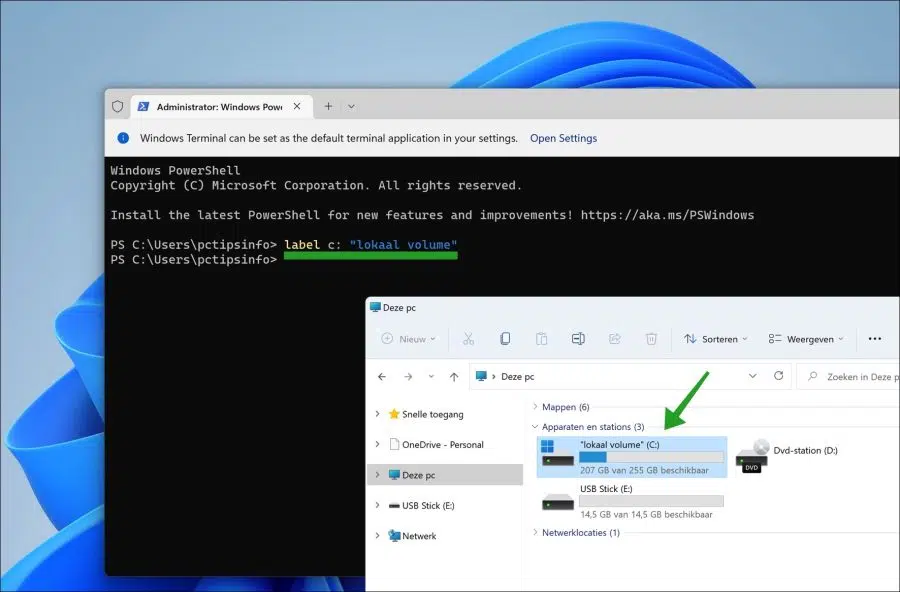Go forward with the Explorer forward arrow
This screenshot has height=592, width=900.
pyautogui.click(x=408, y=377)
